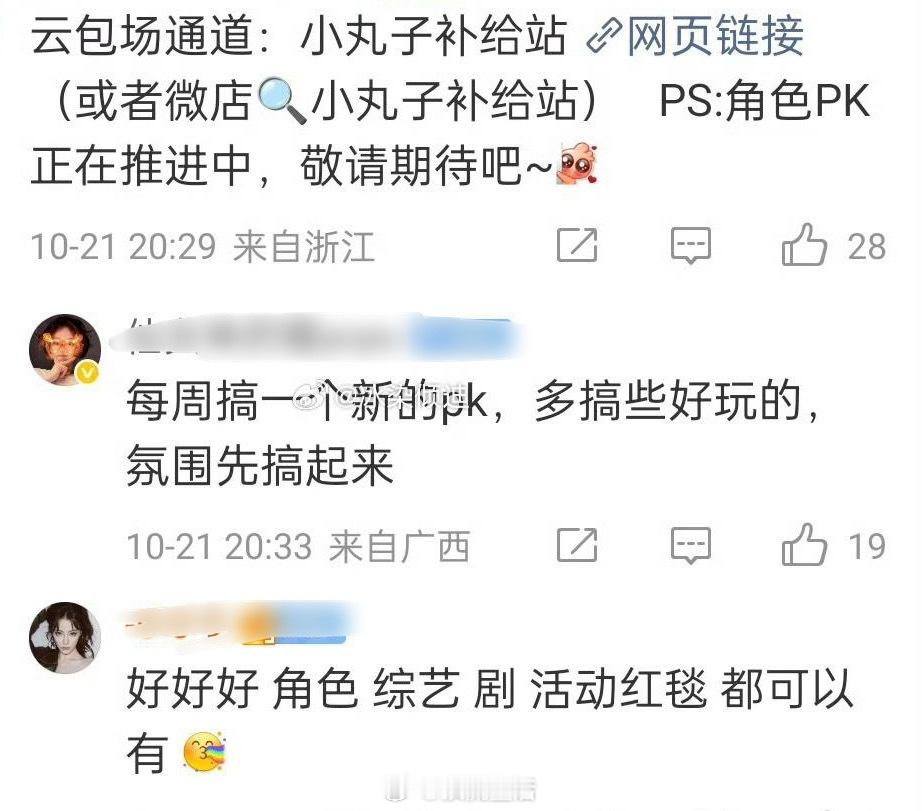Screen dimensions: 922x811
Task: Like the post showing 28 likes
Action: point(803,245)
